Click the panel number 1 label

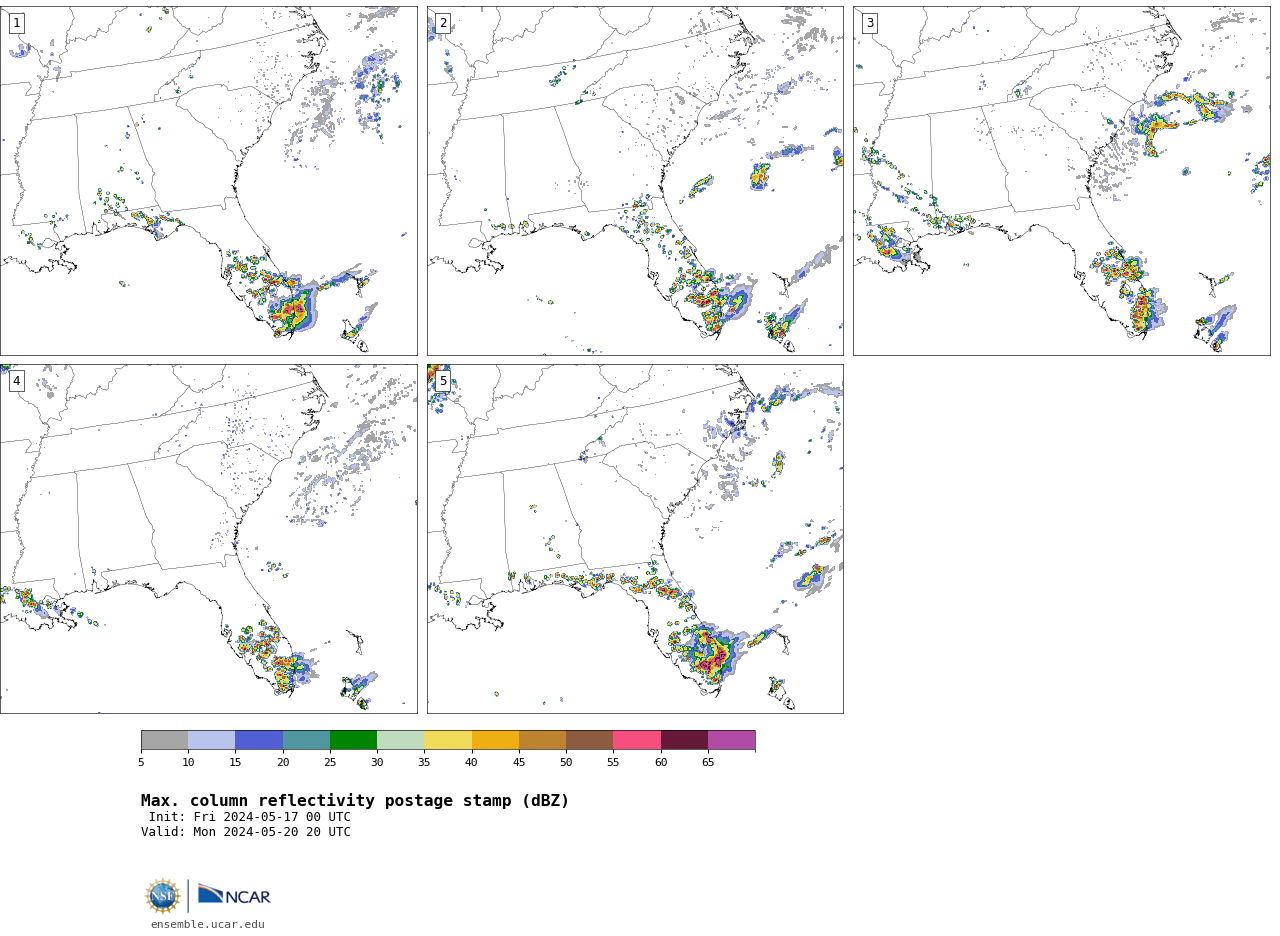(x=16, y=23)
